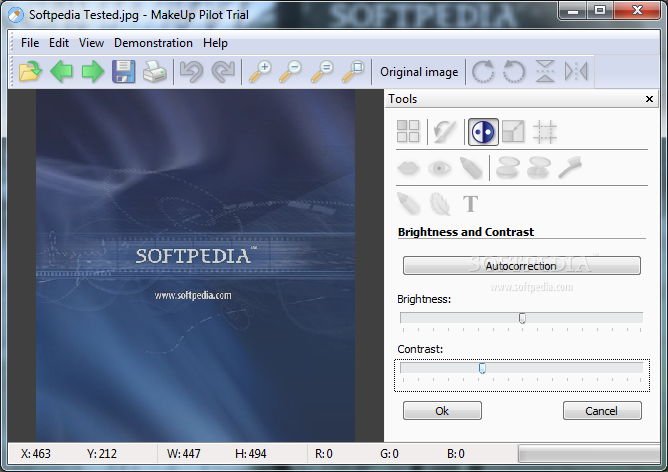Click the R: 0 status bar value
This screenshot has width=668, height=472.
pos(324,454)
